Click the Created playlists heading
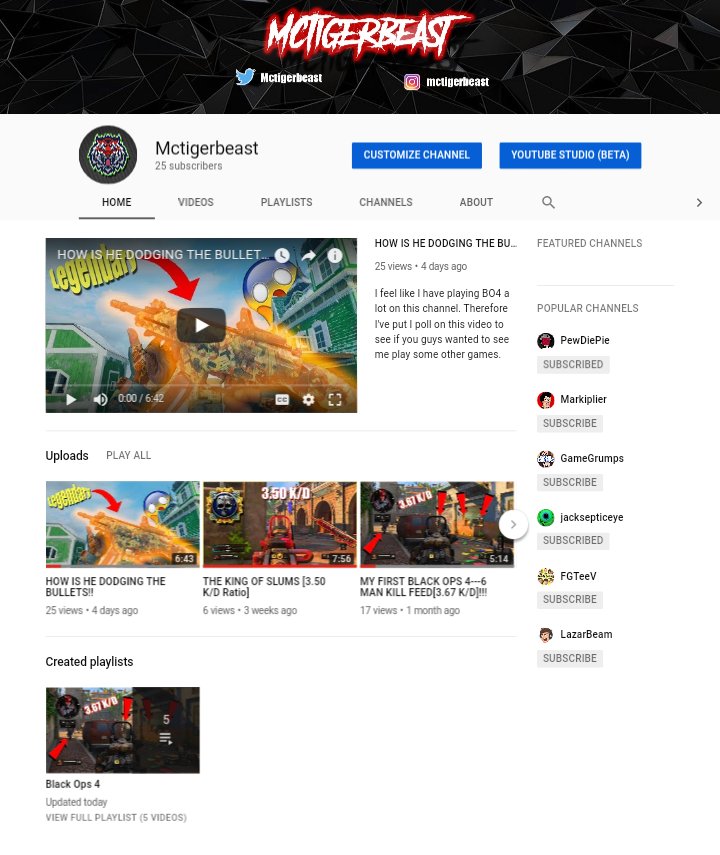 tap(89, 662)
